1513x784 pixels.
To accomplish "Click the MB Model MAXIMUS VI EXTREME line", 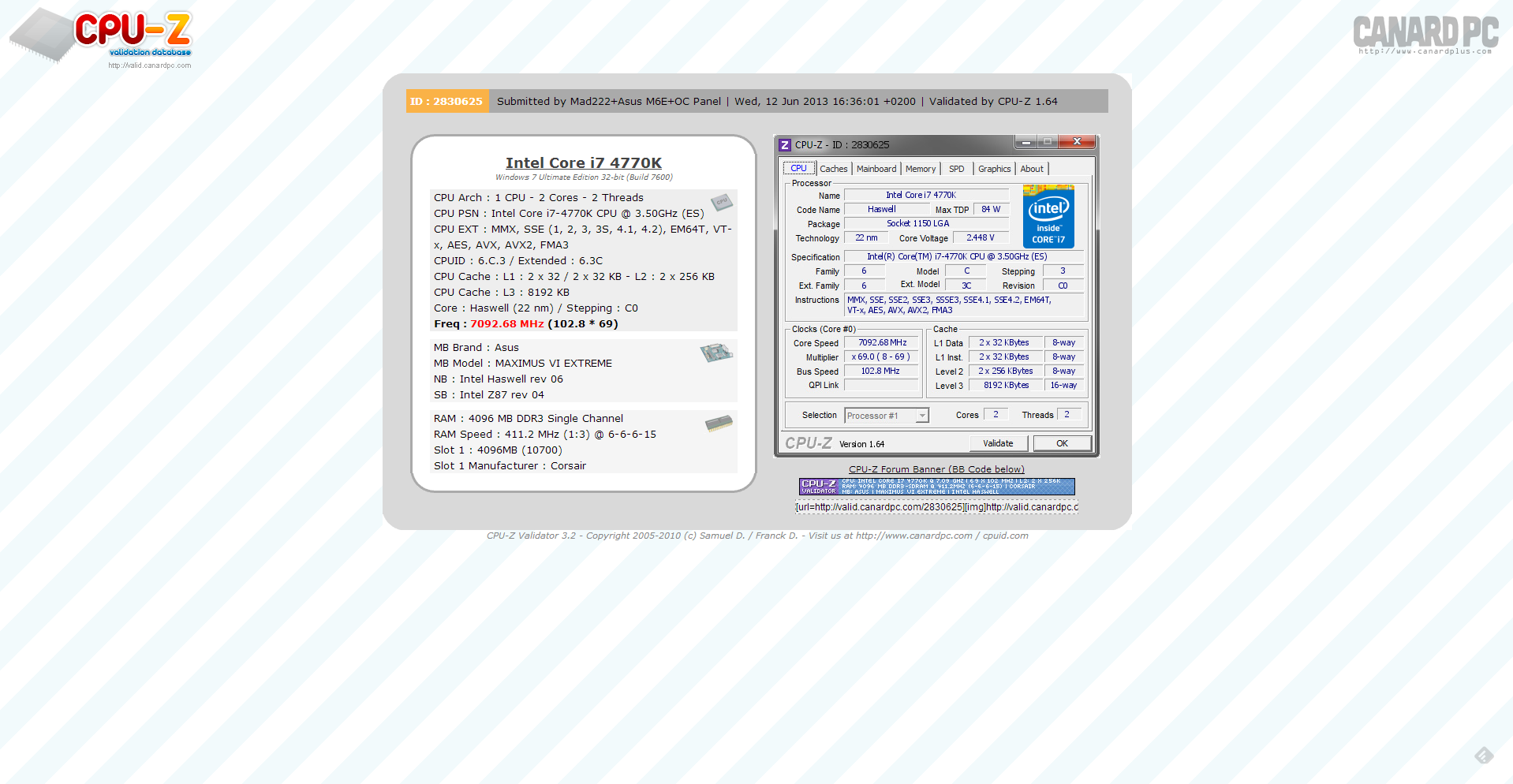I will [x=523, y=364].
